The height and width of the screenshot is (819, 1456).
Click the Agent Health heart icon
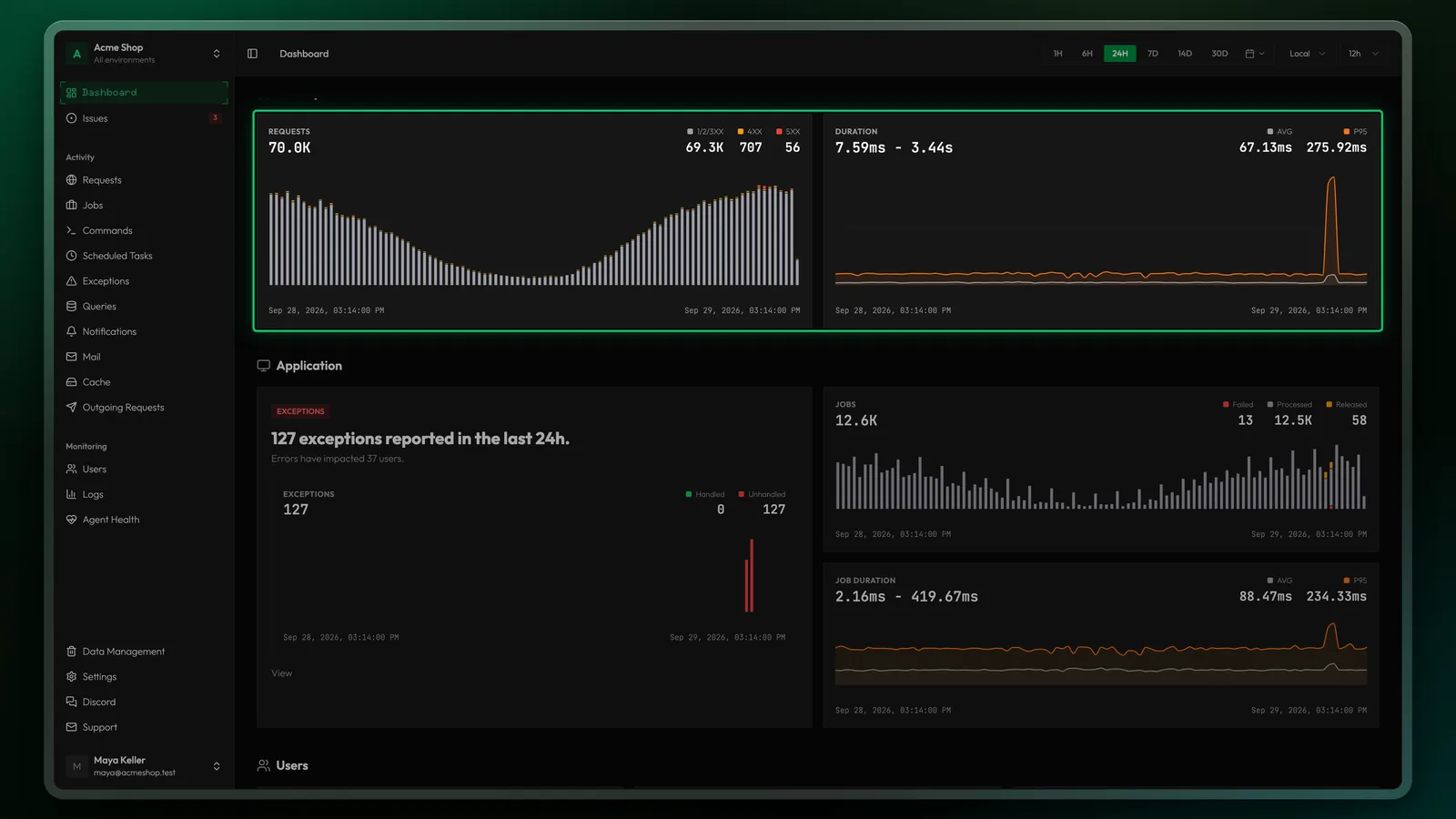71,520
